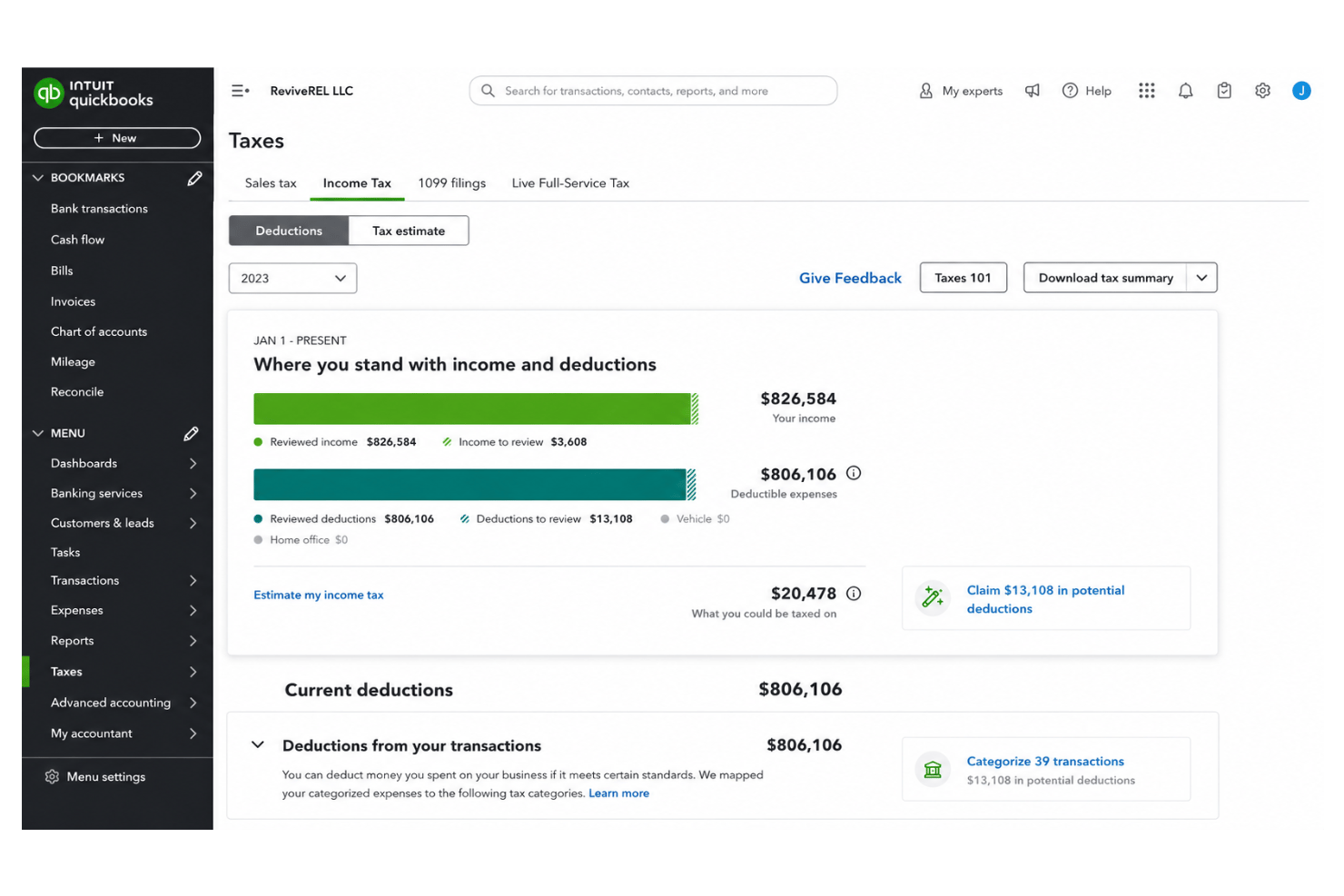Open the Learn more link
The image size is (1344, 896).
(618, 793)
